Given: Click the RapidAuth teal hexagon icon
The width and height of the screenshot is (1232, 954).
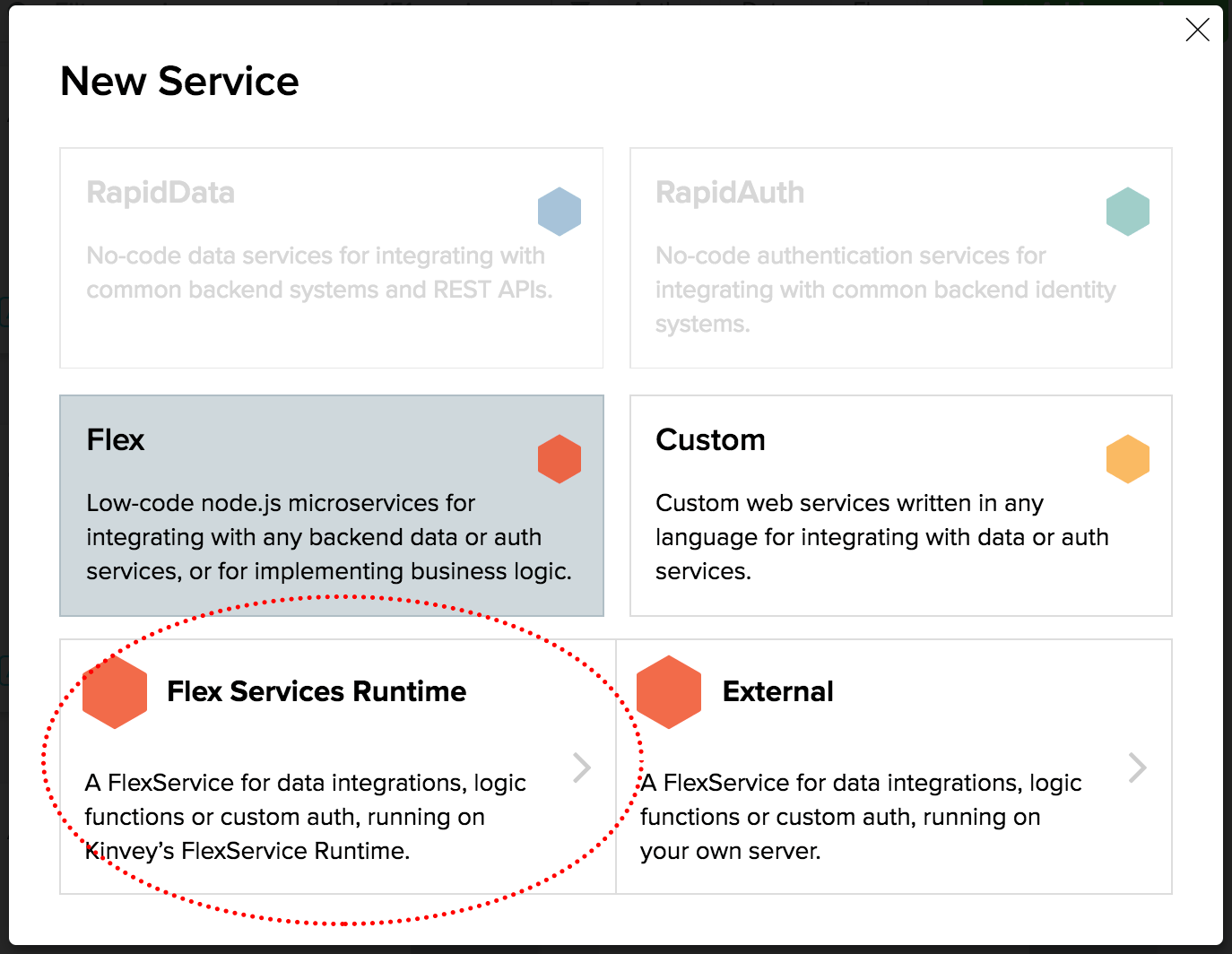Looking at the screenshot, I should click(1127, 212).
